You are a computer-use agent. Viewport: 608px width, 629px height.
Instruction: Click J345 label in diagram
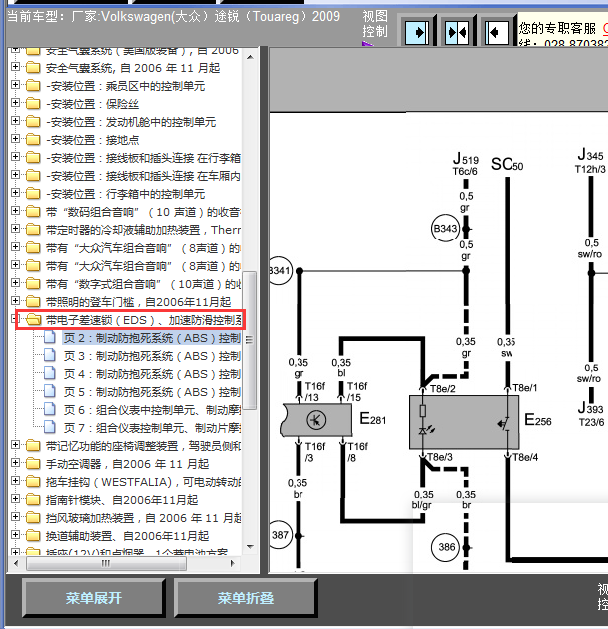[590, 155]
